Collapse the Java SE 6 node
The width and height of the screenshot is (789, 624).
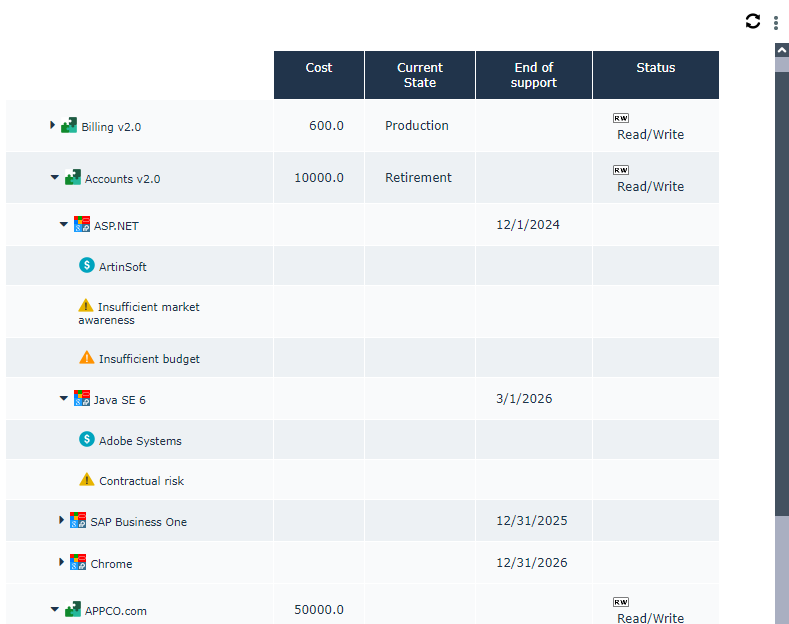click(x=64, y=399)
